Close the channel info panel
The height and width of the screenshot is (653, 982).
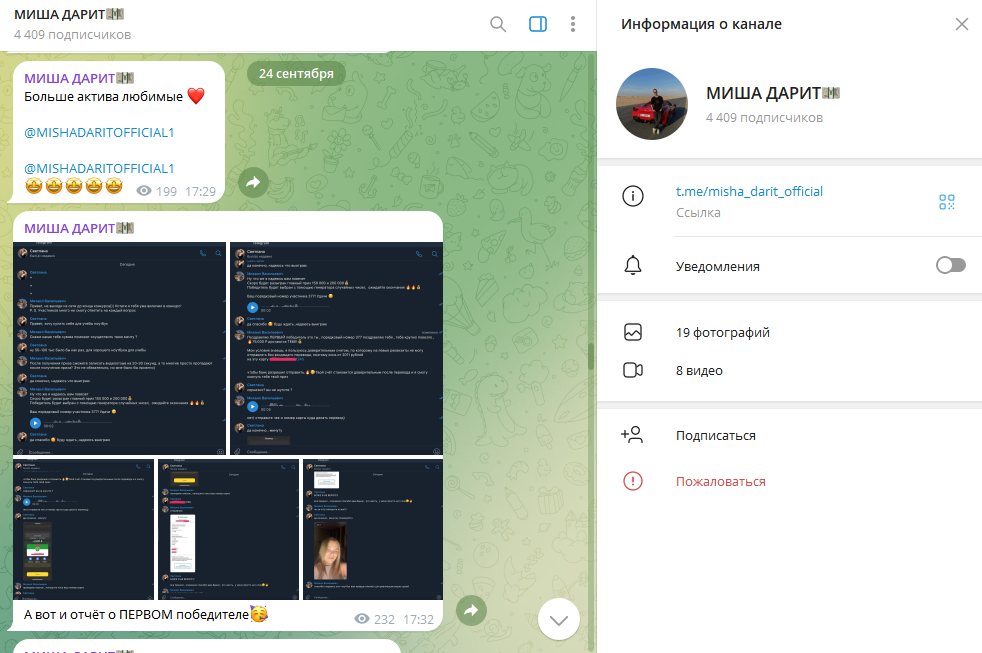point(961,24)
